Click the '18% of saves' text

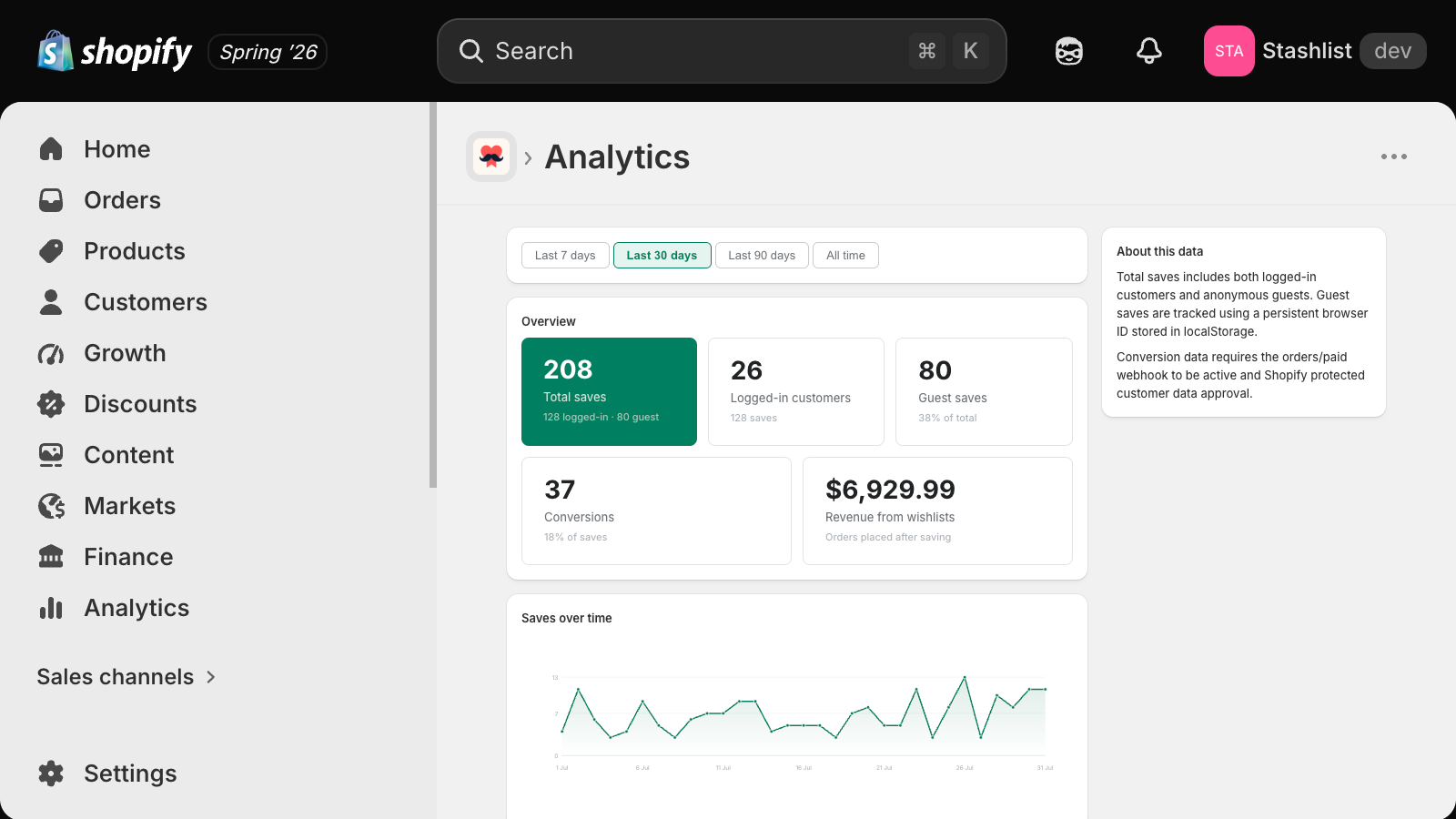click(575, 537)
